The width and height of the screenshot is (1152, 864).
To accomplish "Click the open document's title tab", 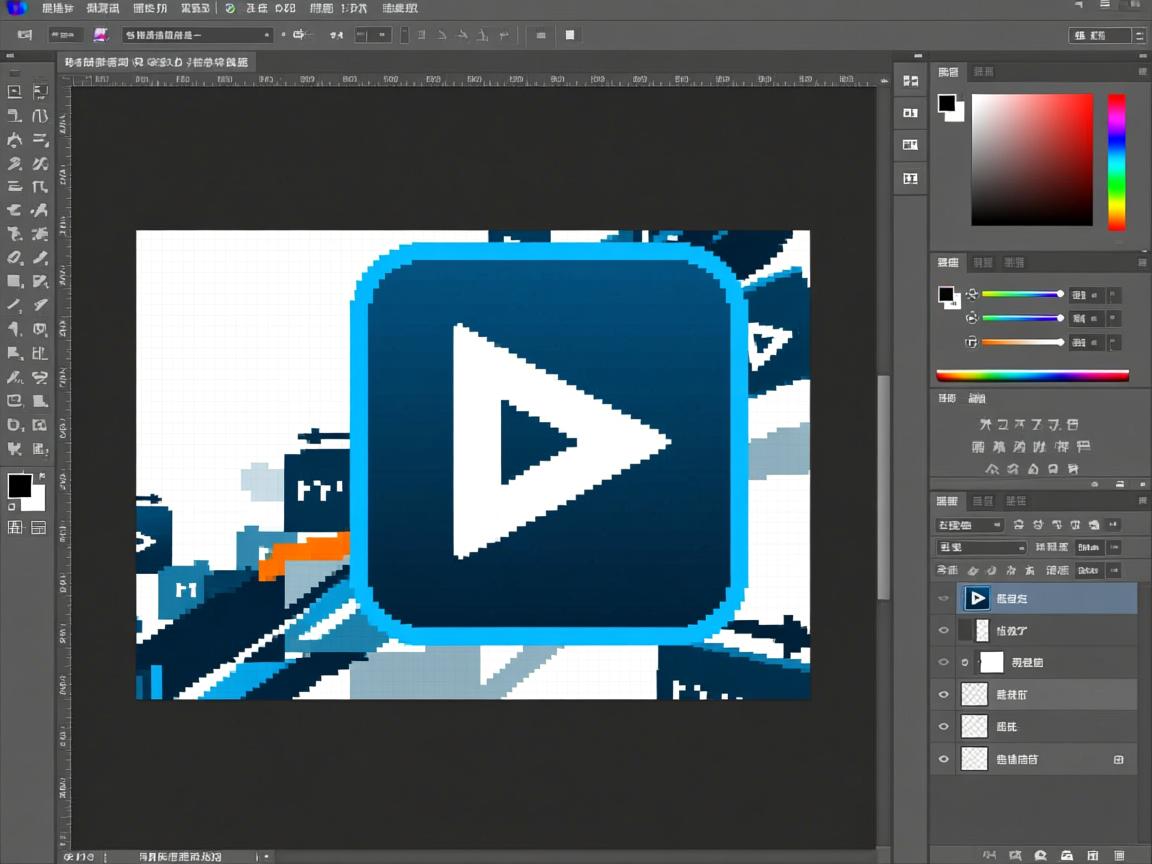I will click(x=156, y=62).
